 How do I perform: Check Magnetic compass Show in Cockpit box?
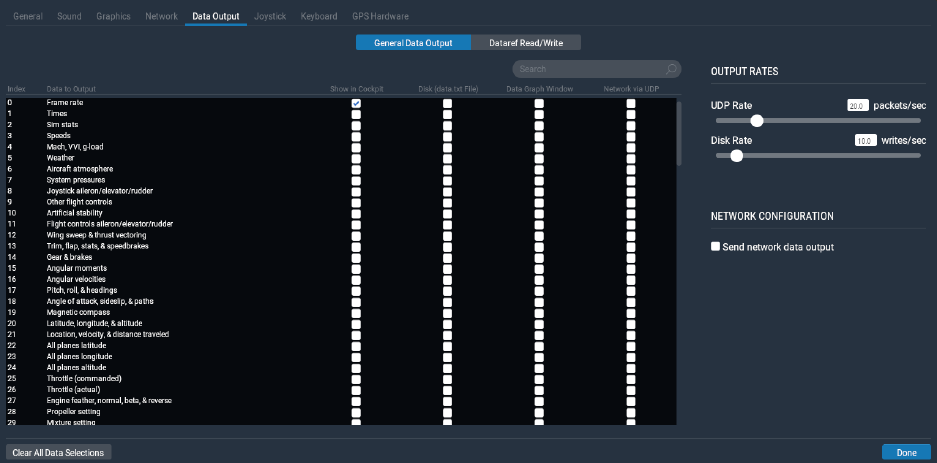[x=356, y=312]
